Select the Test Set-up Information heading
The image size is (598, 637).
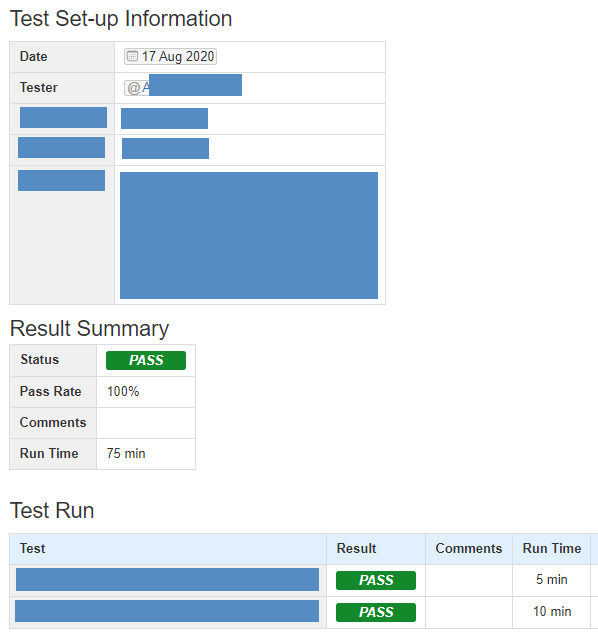click(x=121, y=19)
